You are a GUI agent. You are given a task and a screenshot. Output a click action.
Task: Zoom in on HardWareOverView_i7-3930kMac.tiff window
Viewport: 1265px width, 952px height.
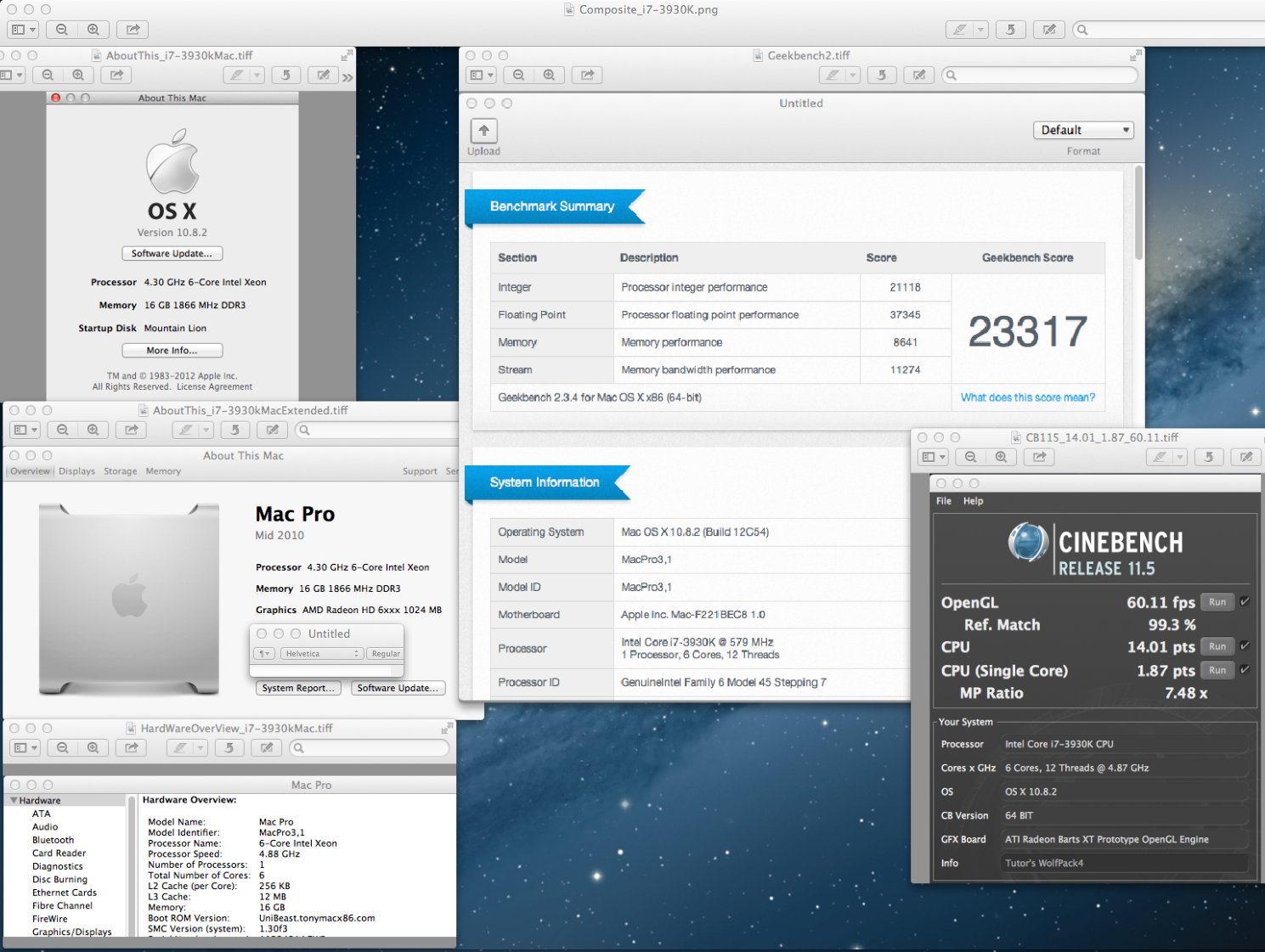click(x=93, y=747)
